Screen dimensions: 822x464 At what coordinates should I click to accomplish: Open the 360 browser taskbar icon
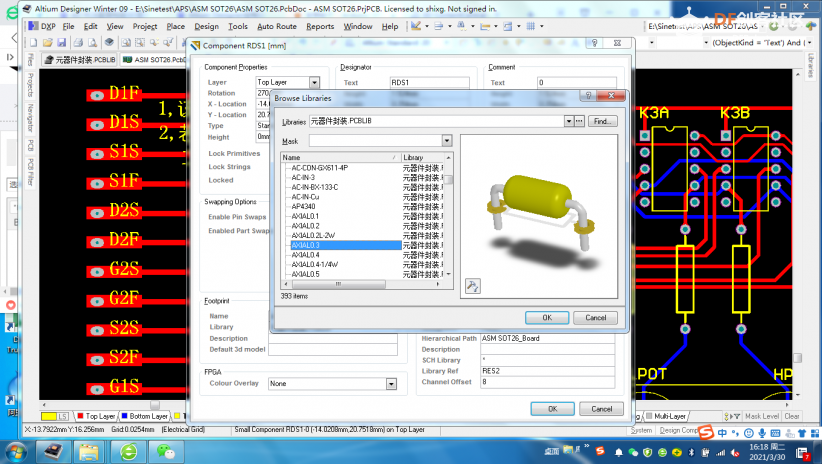pyautogui.click(x=128, y=451)
